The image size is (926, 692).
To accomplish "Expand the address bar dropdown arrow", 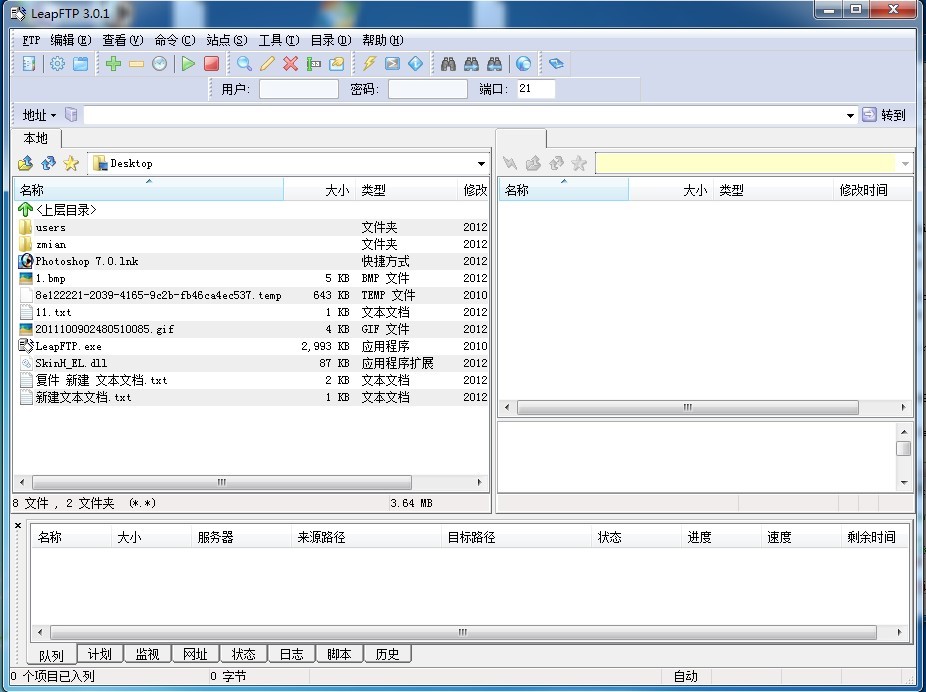I will (850, 116).
